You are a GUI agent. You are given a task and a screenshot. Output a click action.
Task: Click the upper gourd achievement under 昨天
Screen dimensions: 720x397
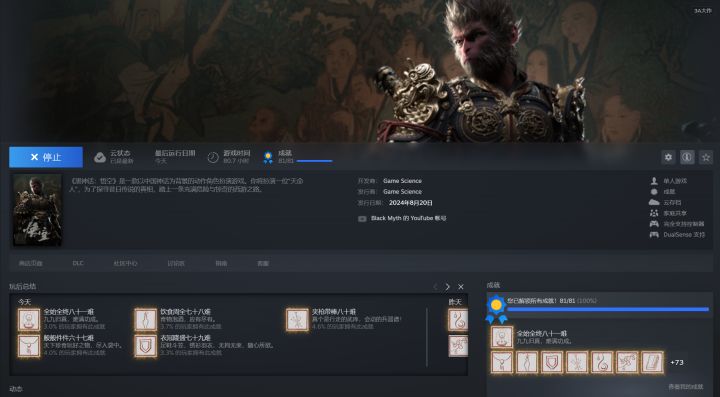coord(458,320)
